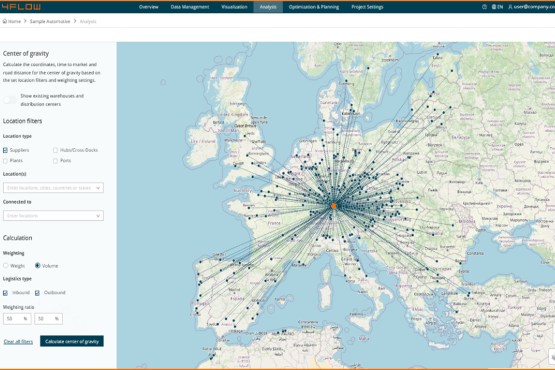The height and width of the screenshot is (370, 555).
Task: Open Optimization & Planning menu
Action: pos(314,7)
